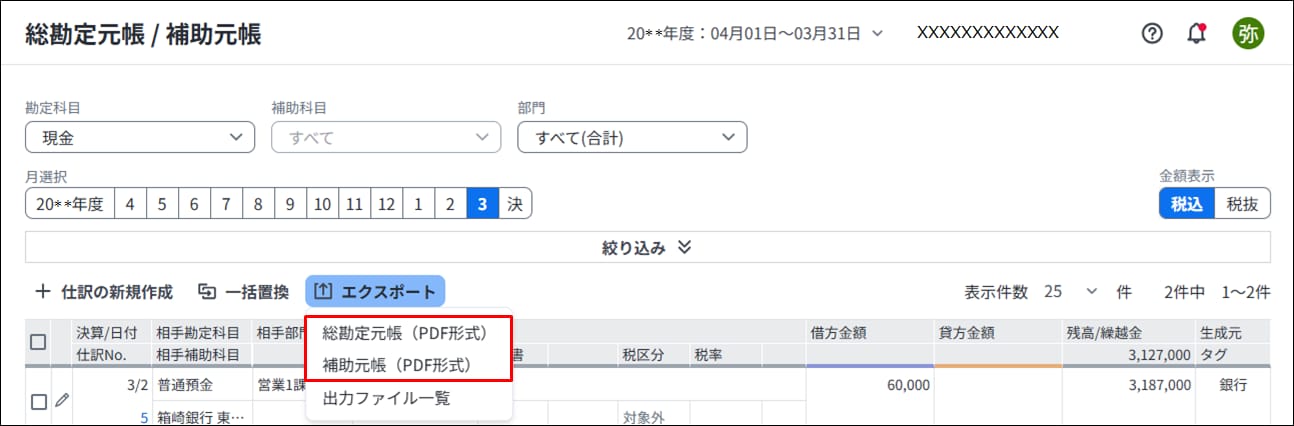Open the 勘定科目 dropdown showing 現金
This screenshot has width=1294, height=426.
140,137
